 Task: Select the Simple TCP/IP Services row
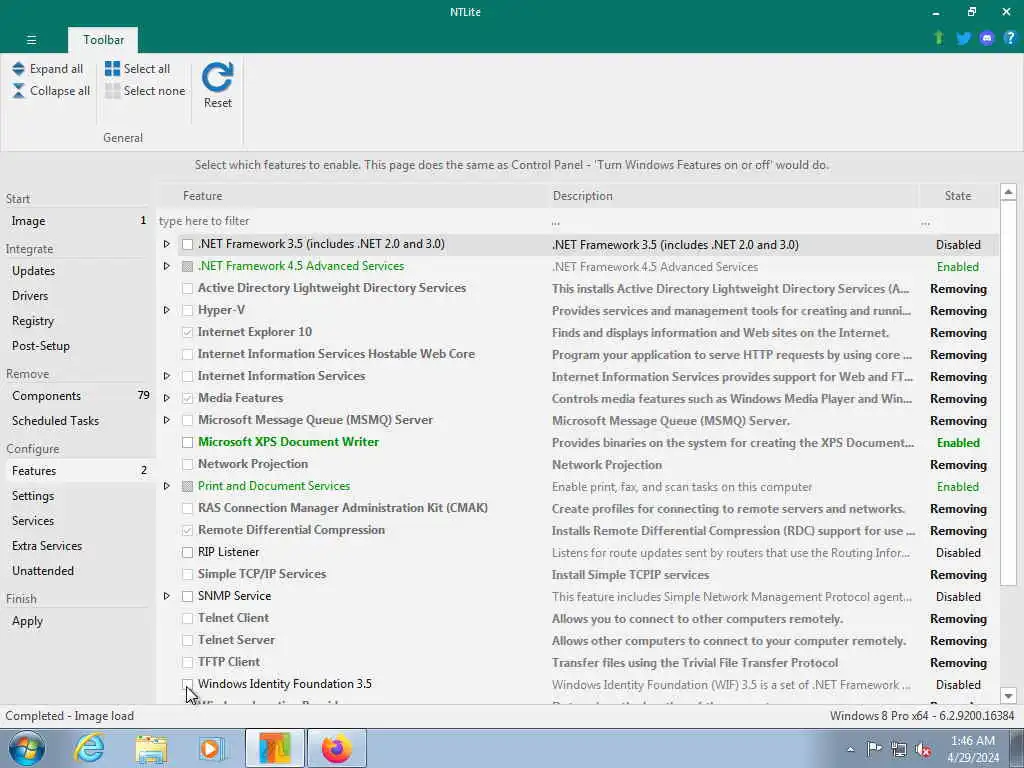tap(578, 574)
